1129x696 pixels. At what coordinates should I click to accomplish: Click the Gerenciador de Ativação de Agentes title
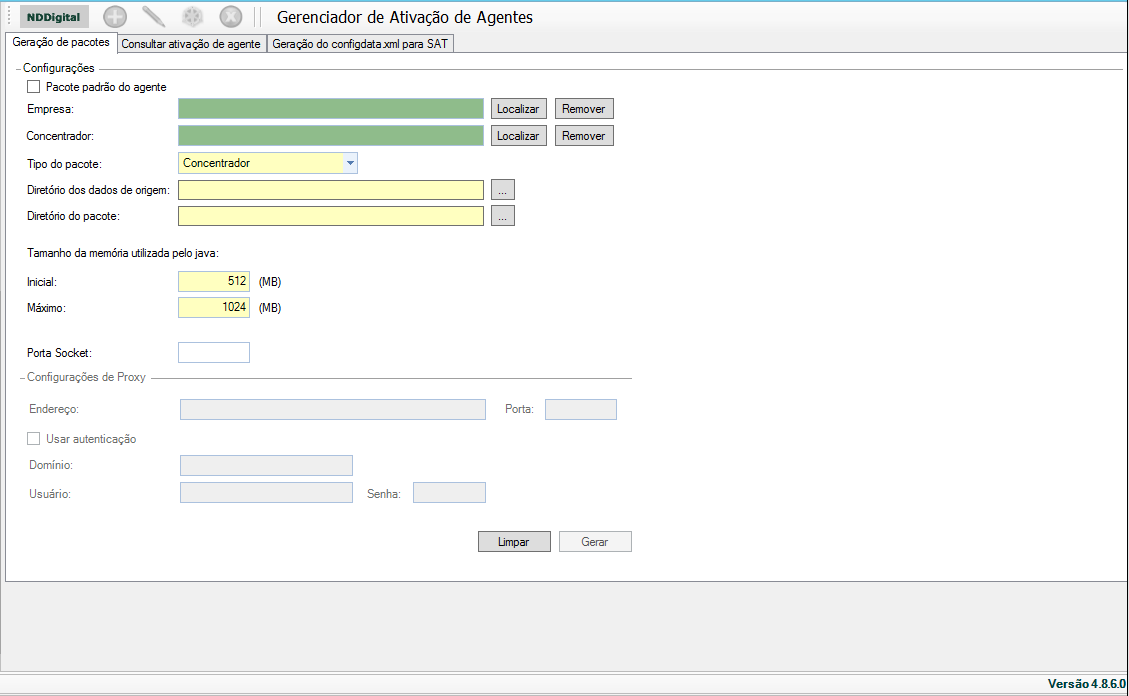point(405,17)
